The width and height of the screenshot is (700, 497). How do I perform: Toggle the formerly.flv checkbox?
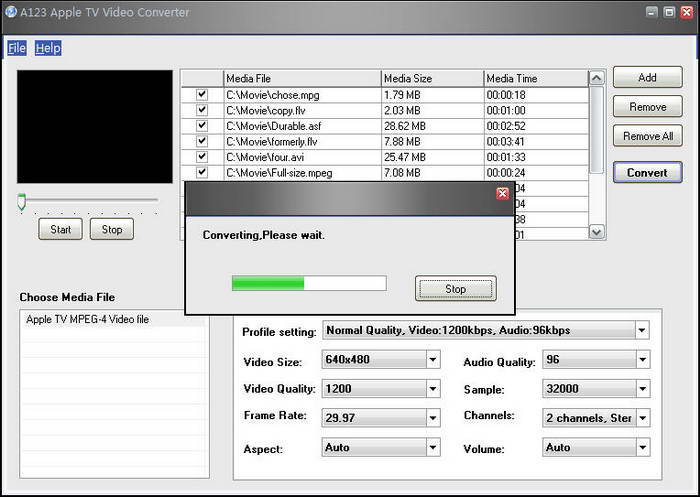pos(202,141)
